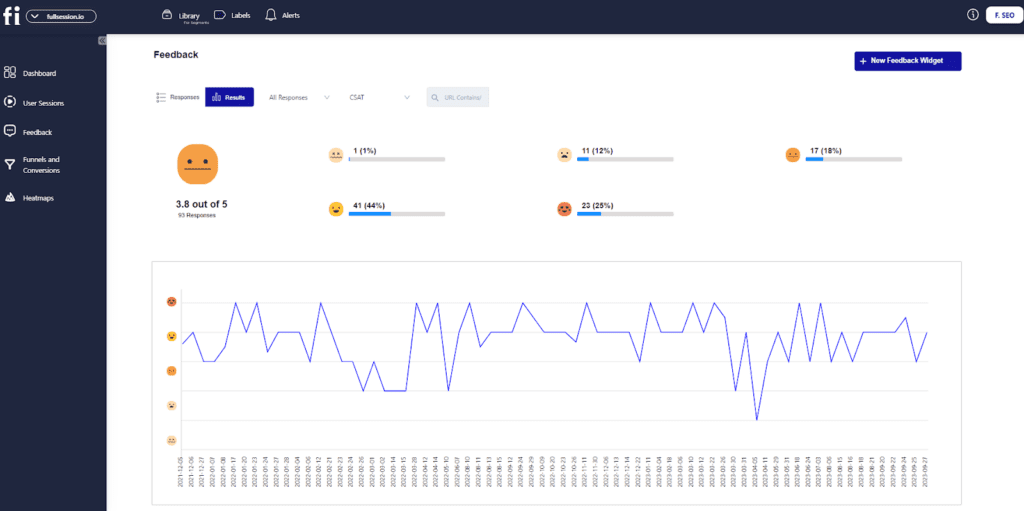
Task: Expand the fullsession.io site selector
Action: (62, 16)
